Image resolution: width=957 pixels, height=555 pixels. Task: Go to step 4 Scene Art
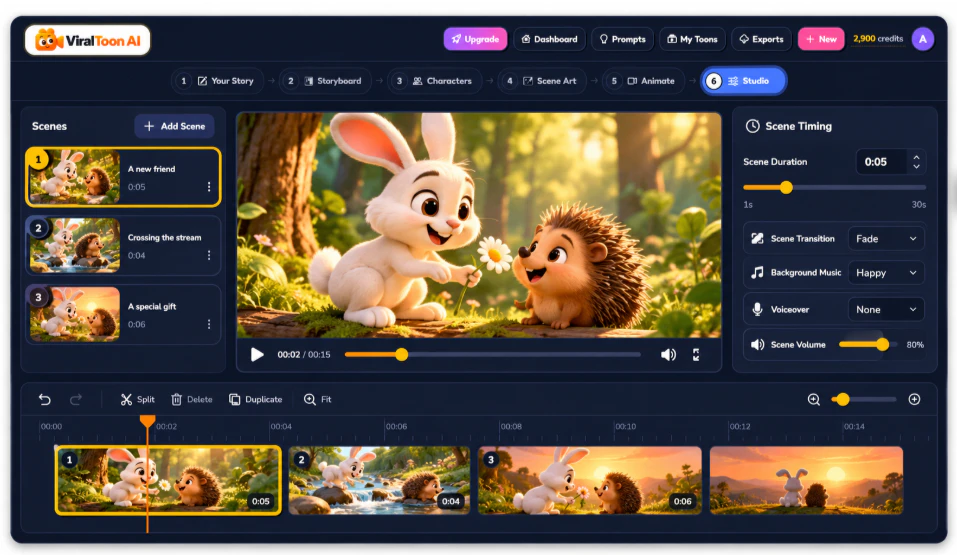(x=542, y=81)
